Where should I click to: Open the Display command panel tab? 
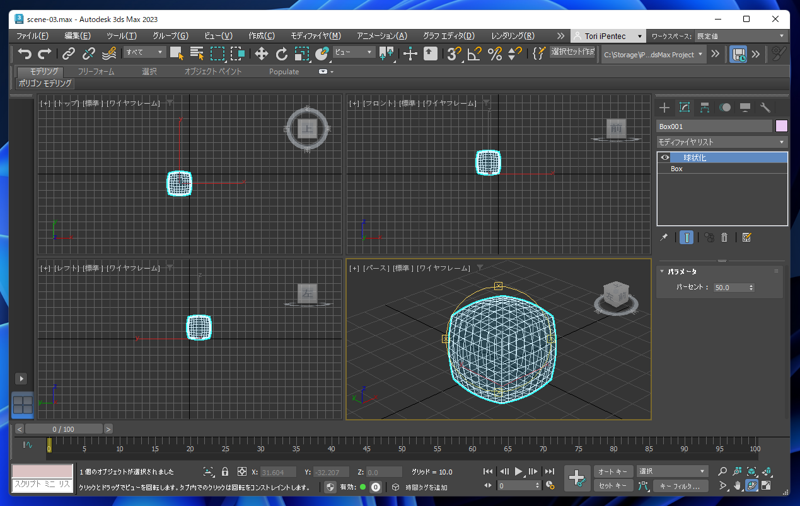[x=745, y=108]
